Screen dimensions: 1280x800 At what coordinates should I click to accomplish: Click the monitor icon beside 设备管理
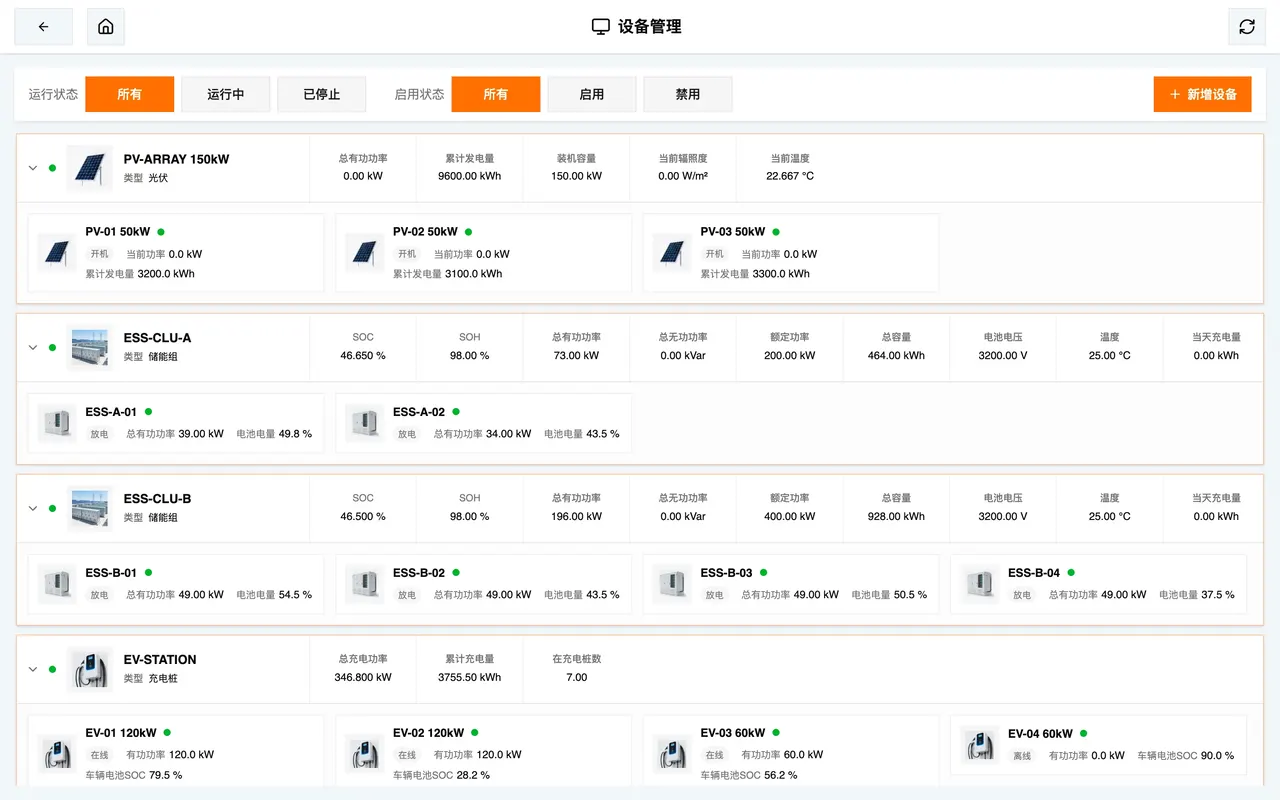pos(601,27)
